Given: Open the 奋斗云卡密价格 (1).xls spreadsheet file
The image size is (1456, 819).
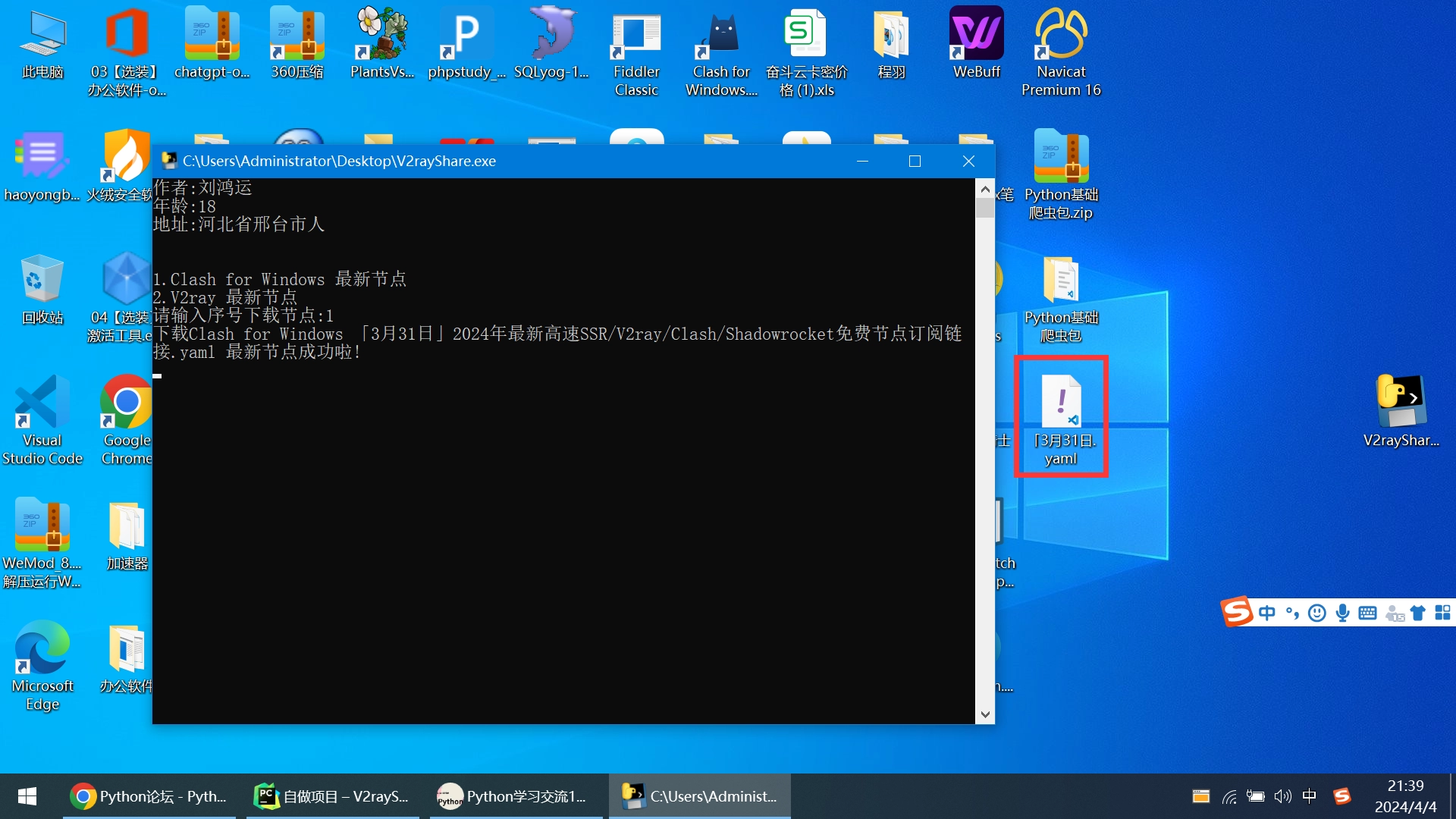Looking at the screenshot, I should point(806,53).
